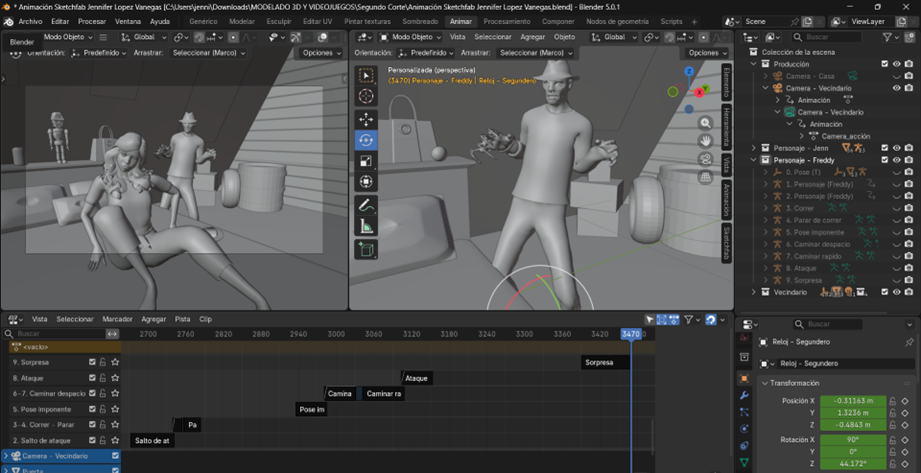Switch to the Sombreado workspace tab

point(420,21)
